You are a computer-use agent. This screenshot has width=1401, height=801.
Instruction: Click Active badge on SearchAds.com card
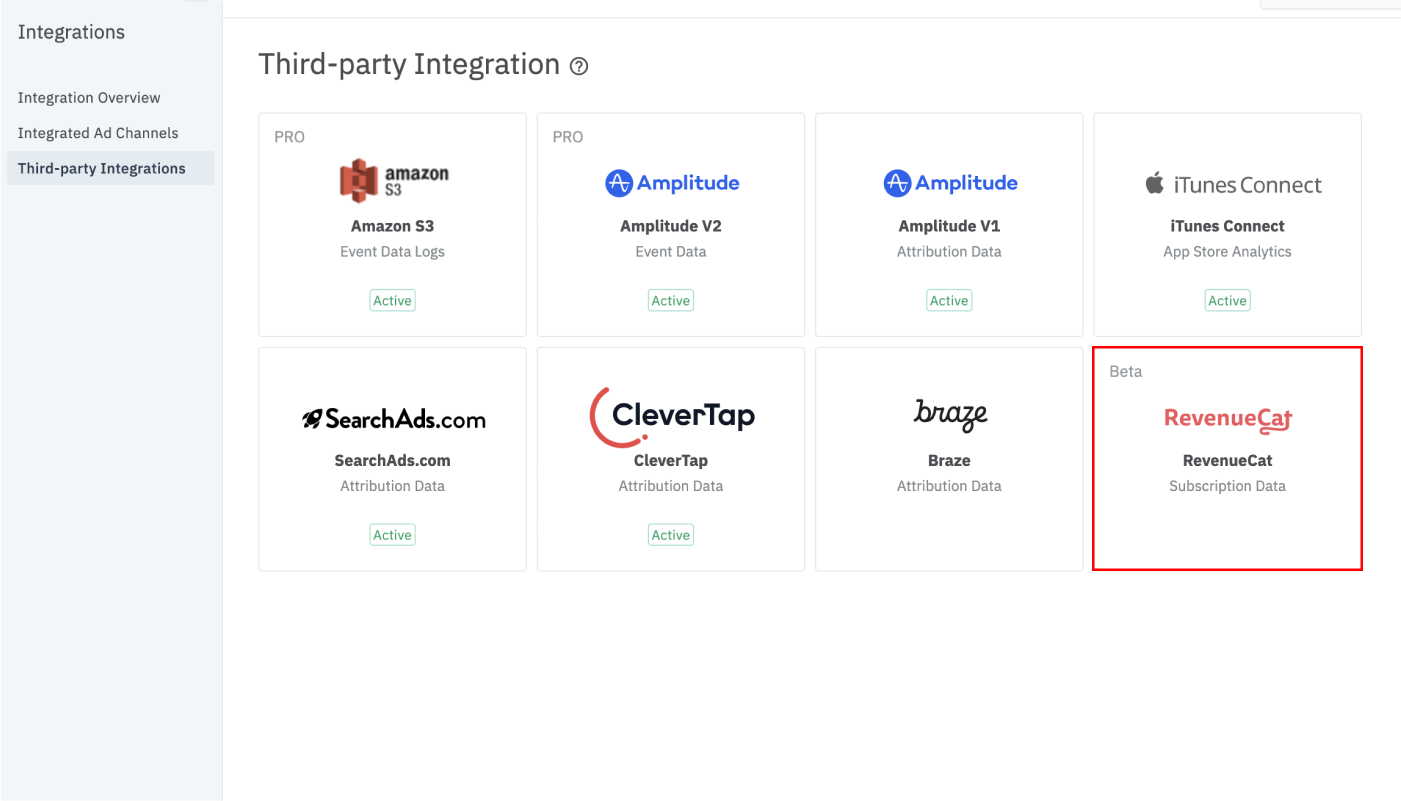(392, 535)
